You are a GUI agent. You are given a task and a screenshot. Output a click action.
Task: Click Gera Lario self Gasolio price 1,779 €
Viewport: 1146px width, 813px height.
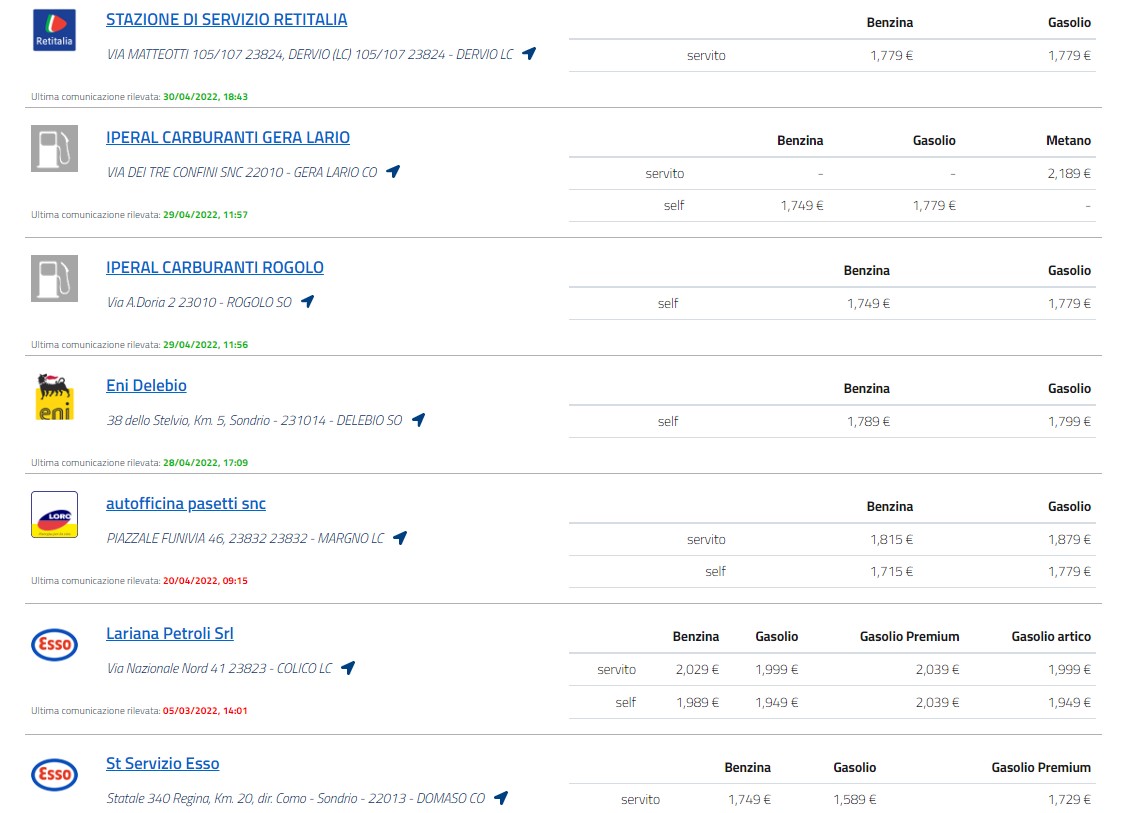coord(934,205)
